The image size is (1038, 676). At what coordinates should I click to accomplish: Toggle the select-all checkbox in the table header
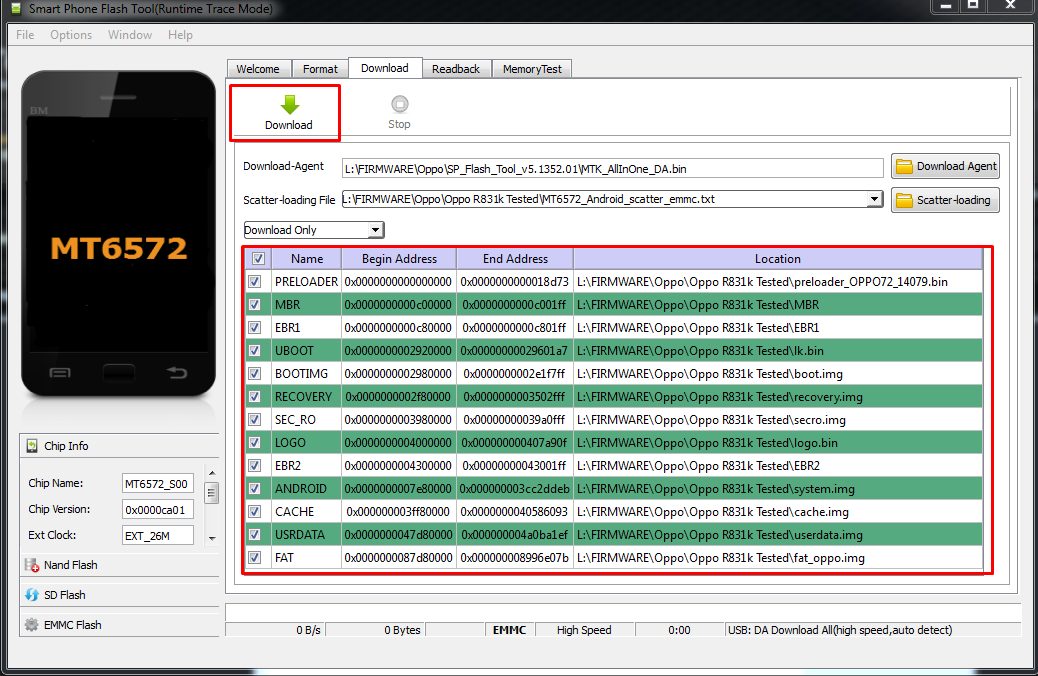tap(258, 259)
